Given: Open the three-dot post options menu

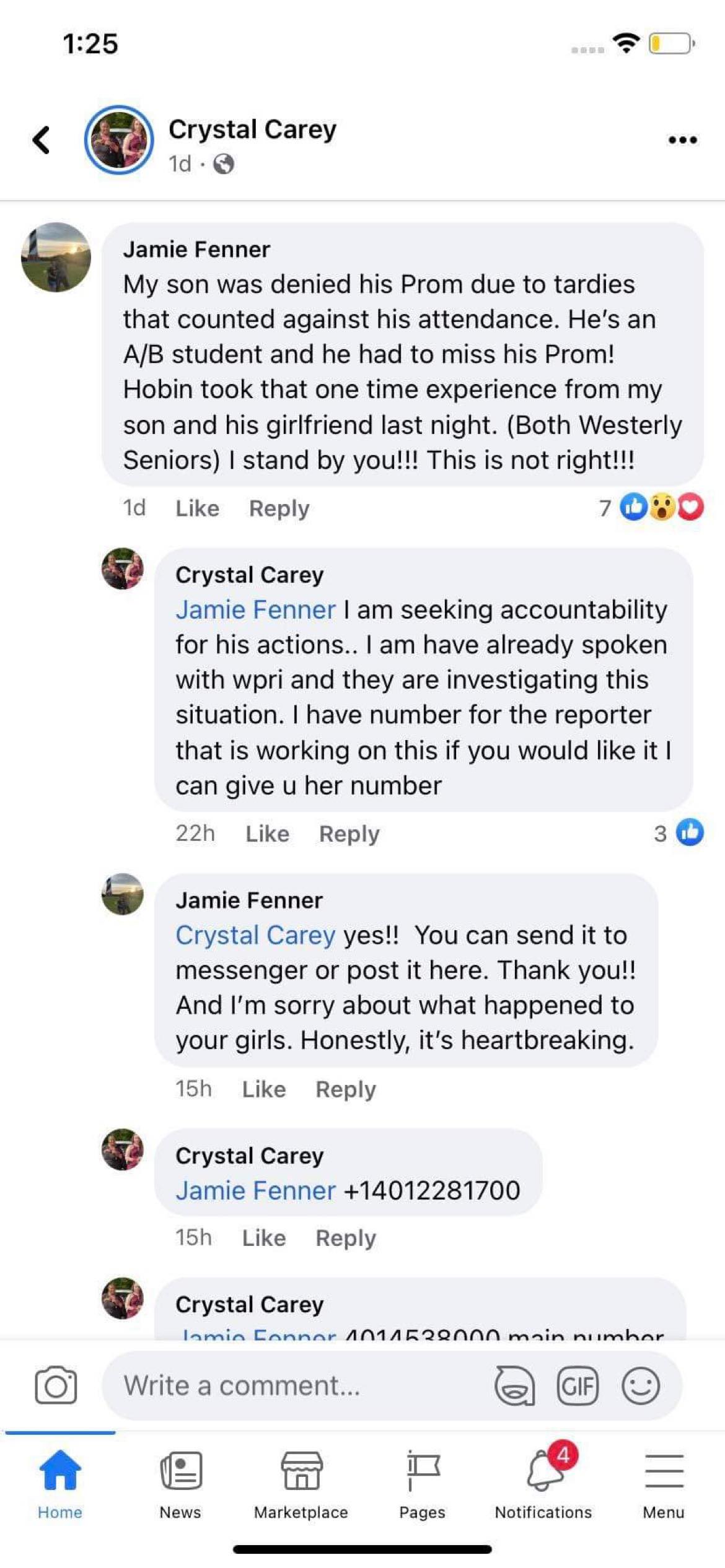Looking at the screenshot, I should 682,140.
